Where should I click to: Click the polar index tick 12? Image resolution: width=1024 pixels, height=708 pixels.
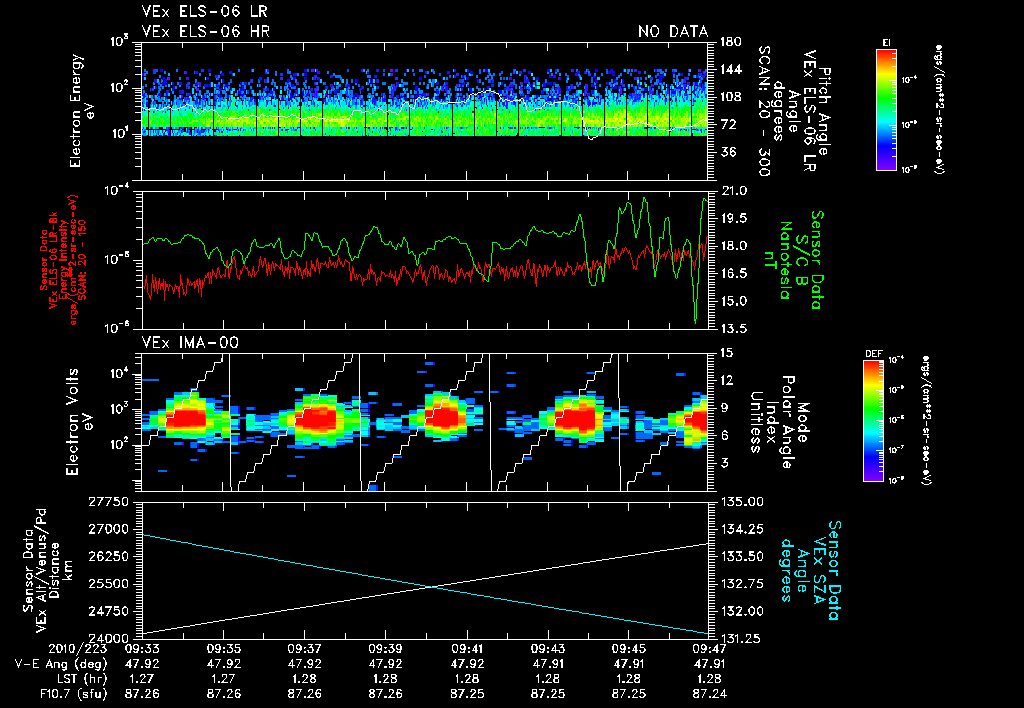727,380
